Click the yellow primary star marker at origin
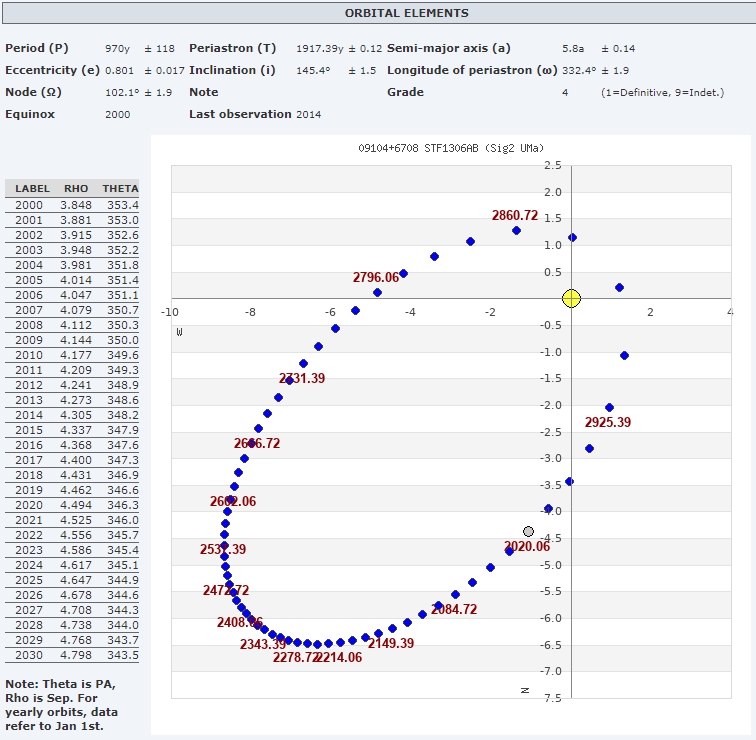 571,298
